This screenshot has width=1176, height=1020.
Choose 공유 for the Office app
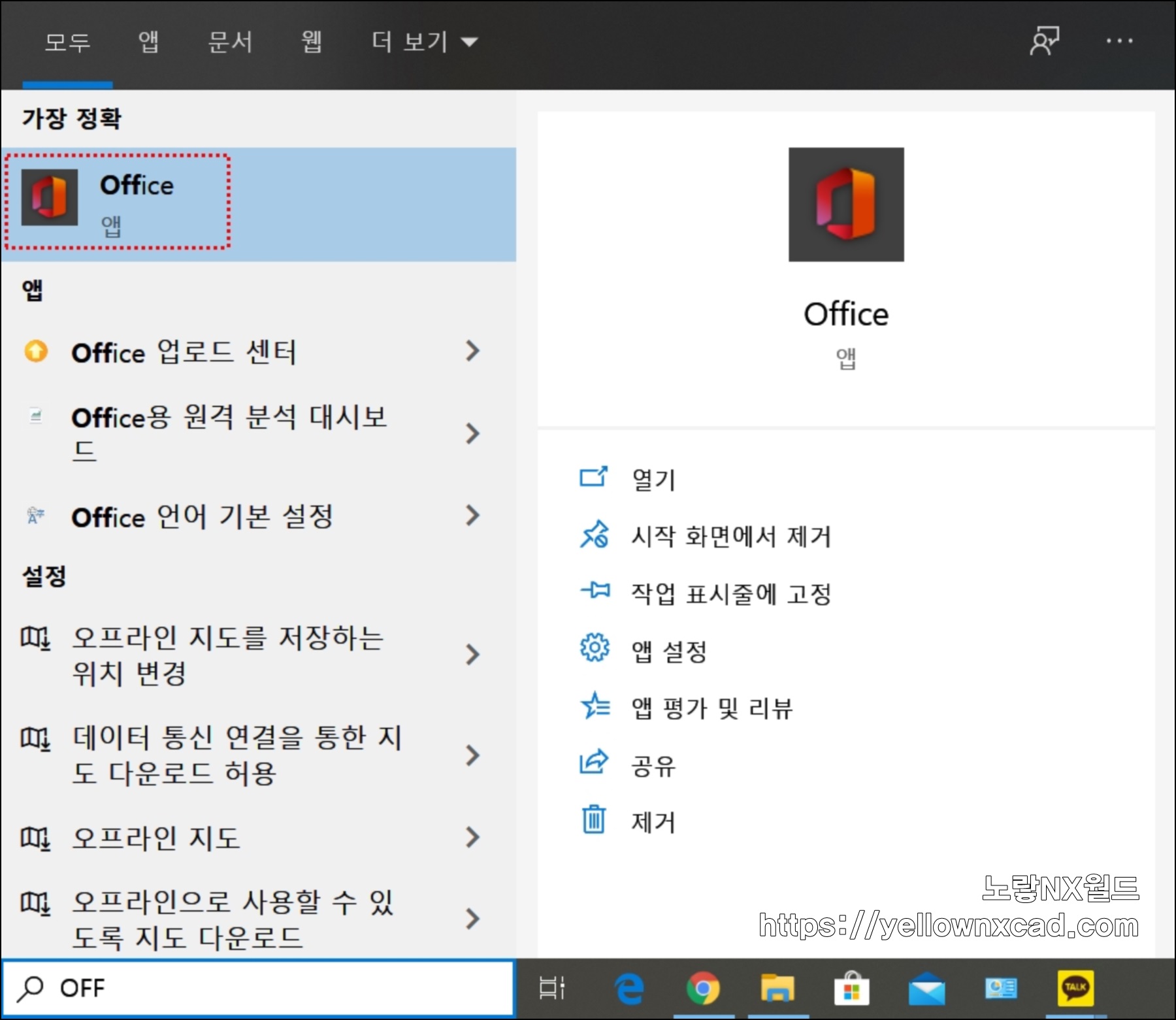pyautogui.click(x=653, y=766)
